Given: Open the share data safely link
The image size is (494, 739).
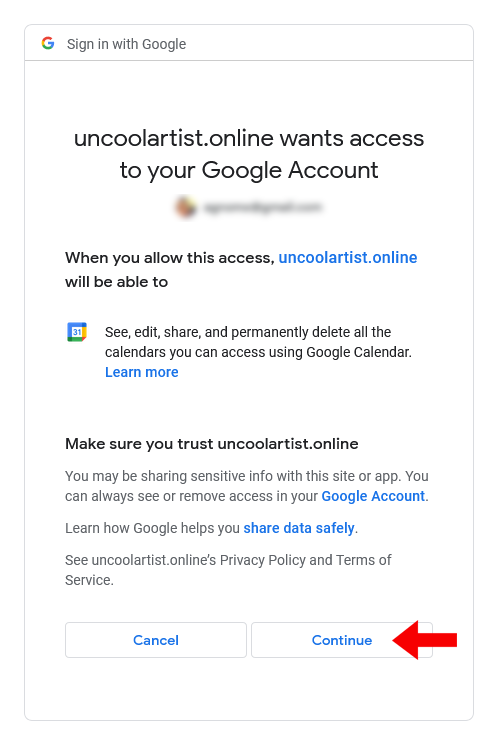Looking at the screenshot, I should tap(299, 528).
